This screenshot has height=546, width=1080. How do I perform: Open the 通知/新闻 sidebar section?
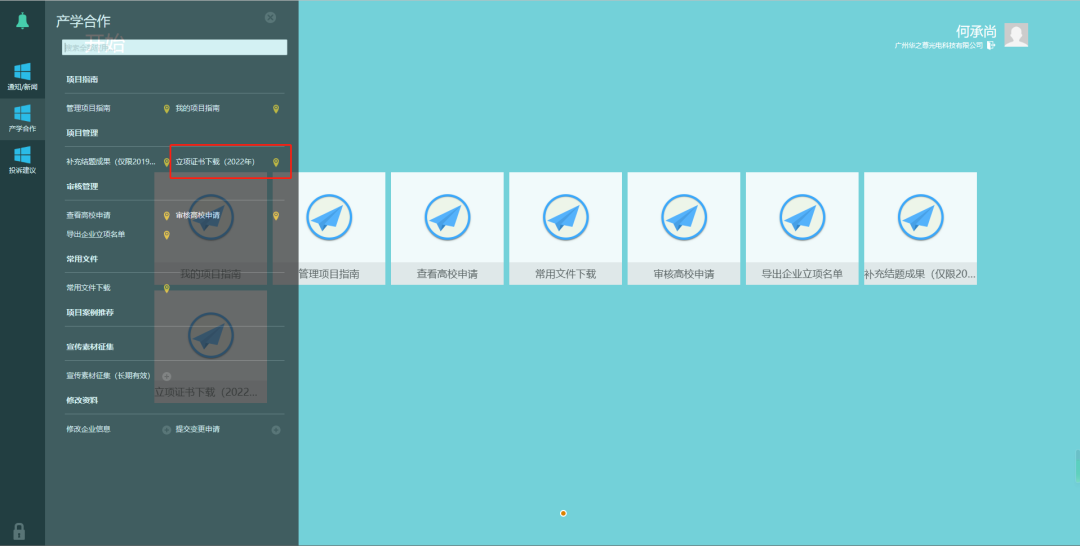(x=22, y=76)
